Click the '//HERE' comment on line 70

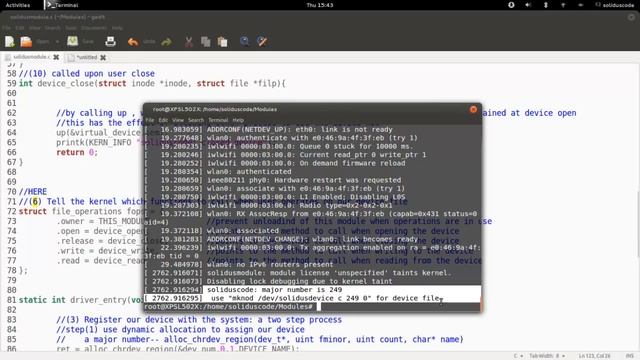(33, 191)
